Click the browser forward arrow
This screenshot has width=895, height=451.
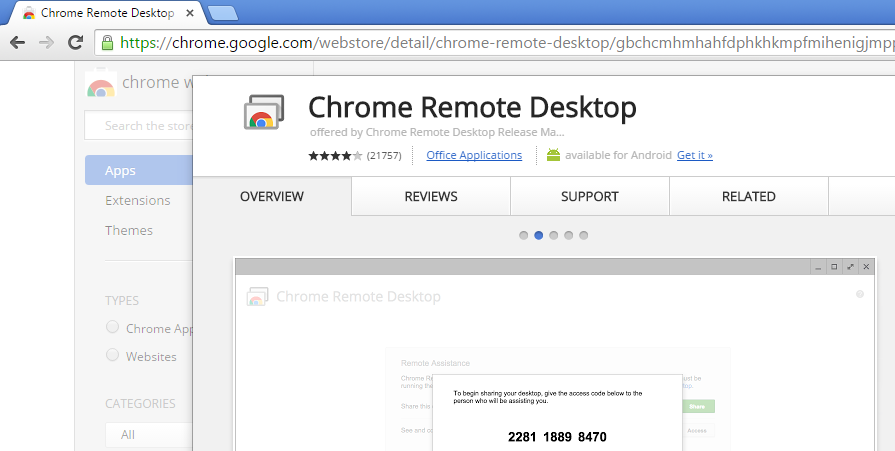tap(46, 42)
